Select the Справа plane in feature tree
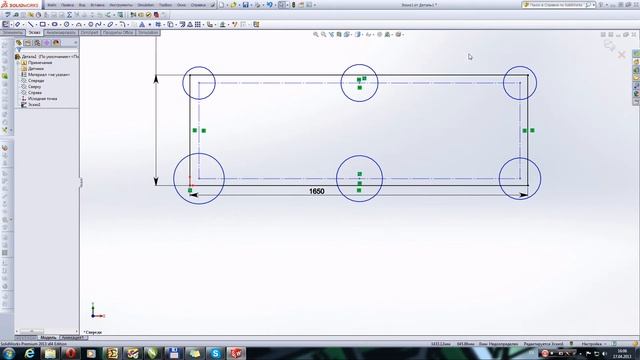Image resolution: width=640 pixels, height=360 pixels. (35, 93)
